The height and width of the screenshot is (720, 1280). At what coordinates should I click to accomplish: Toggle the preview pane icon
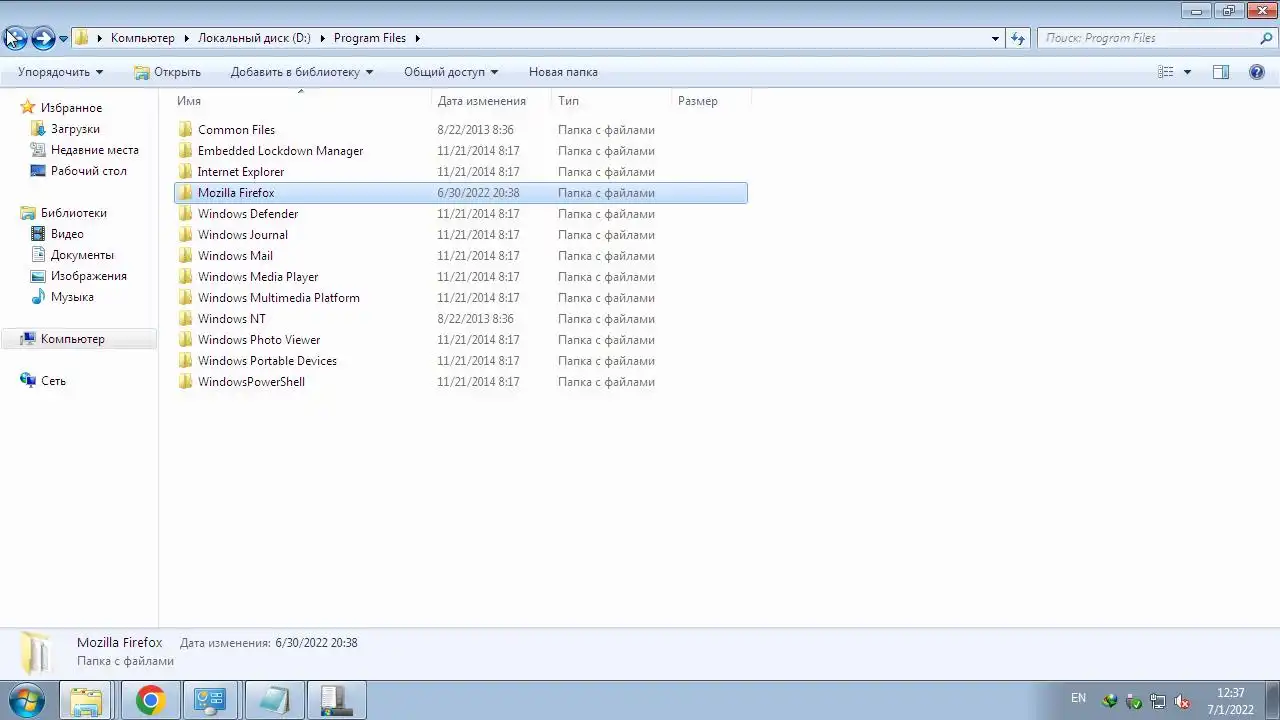[x=1221, y=72]
